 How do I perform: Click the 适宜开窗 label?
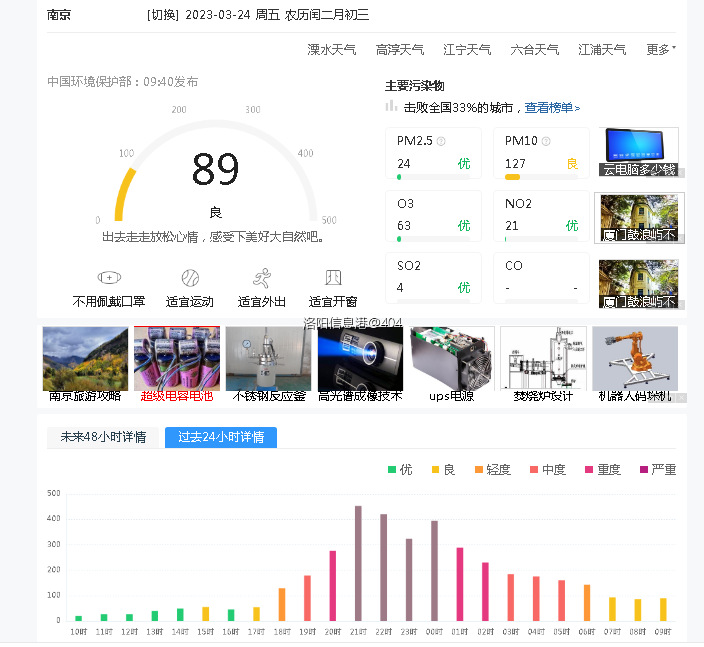[333, 302]
